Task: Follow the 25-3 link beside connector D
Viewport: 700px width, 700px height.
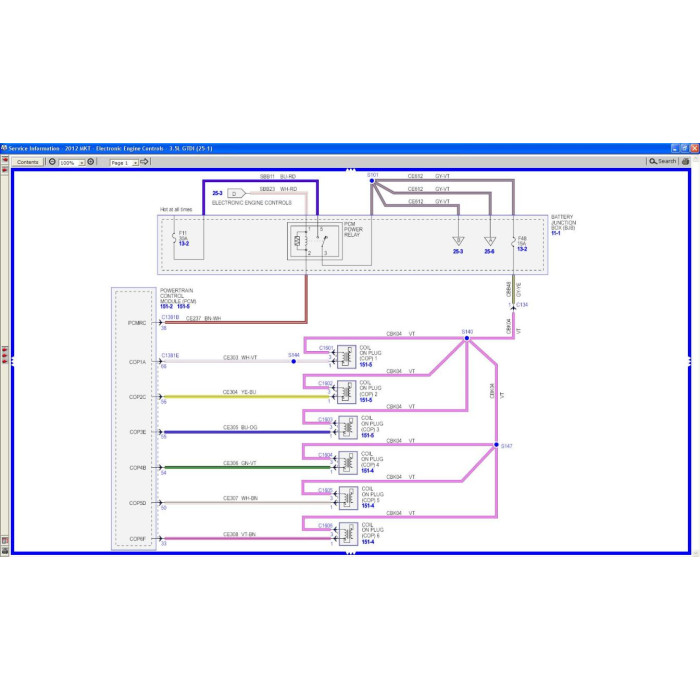Action: [217, 193]
